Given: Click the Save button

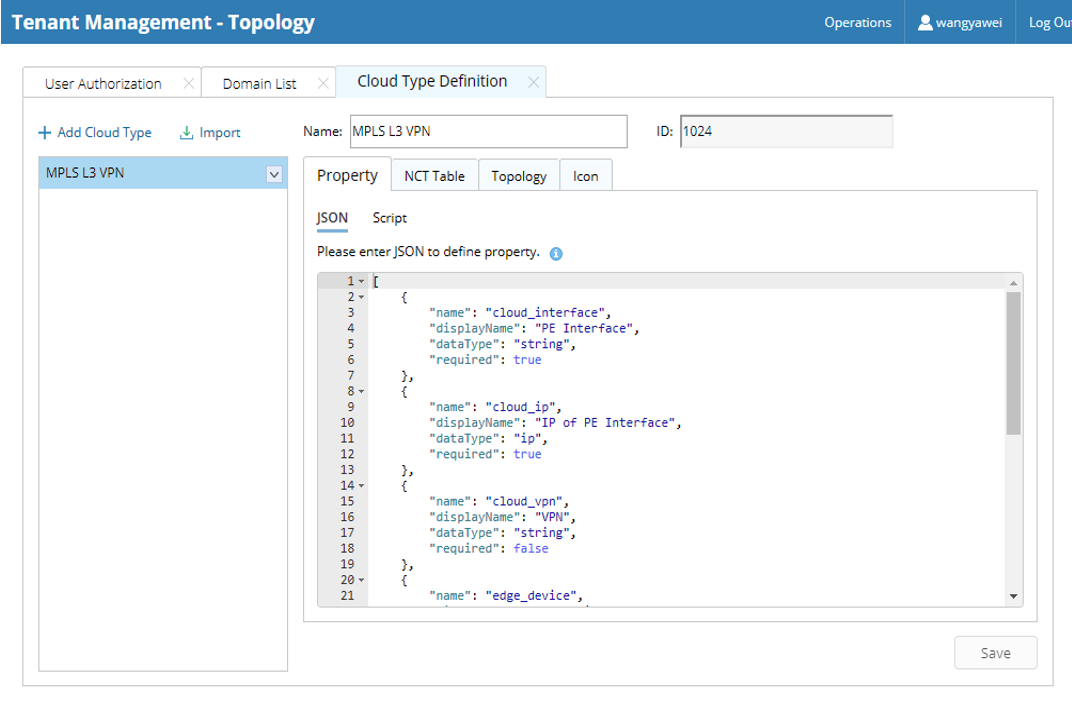Looking at the screenshot, I should [x=995, y=653].
